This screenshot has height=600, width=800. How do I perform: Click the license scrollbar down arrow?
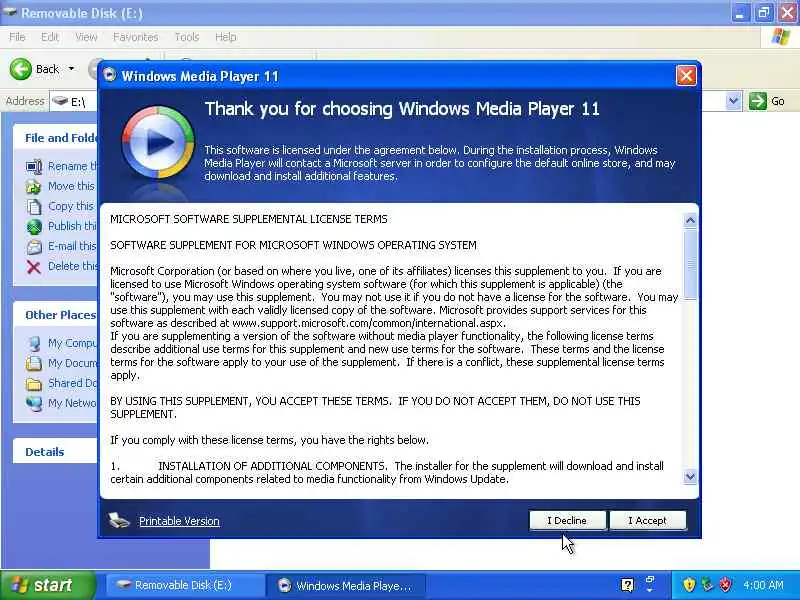690,477
